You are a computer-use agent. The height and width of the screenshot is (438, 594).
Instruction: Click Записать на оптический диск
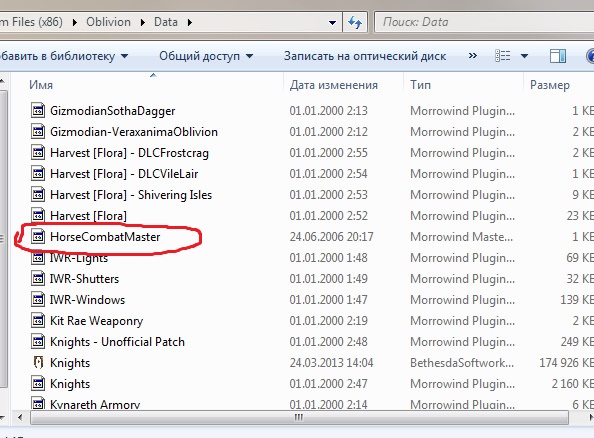365,56
